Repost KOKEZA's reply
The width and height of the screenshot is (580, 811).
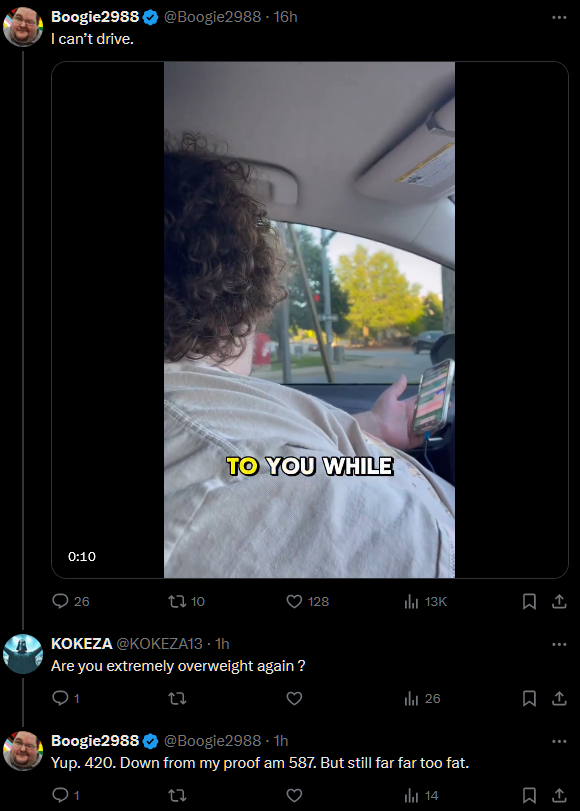[x=177, y=698]
